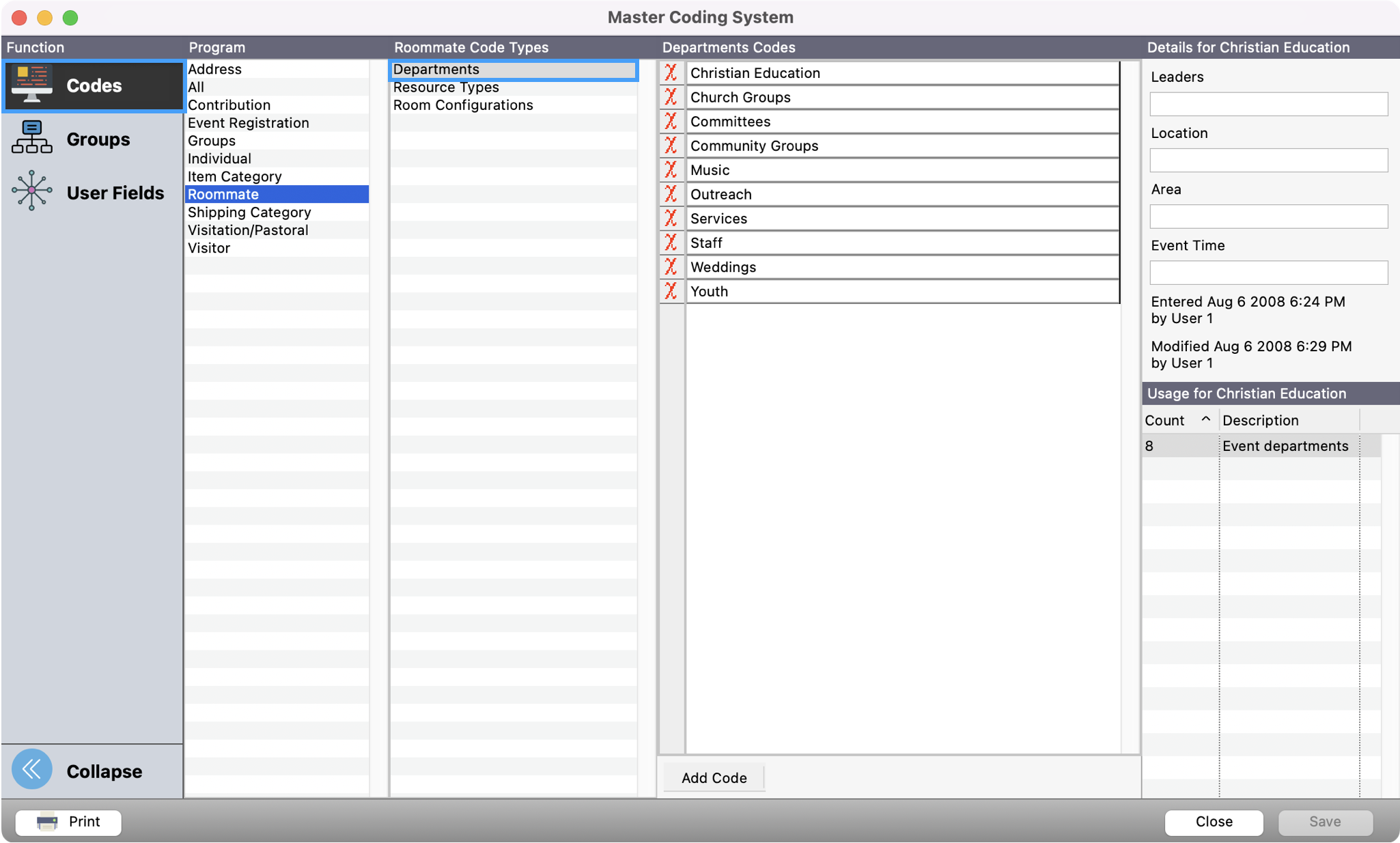Select Visitation/Pastoral in Program list
This screenshot has width=1400, height=843.
click(x=248, y=230)
